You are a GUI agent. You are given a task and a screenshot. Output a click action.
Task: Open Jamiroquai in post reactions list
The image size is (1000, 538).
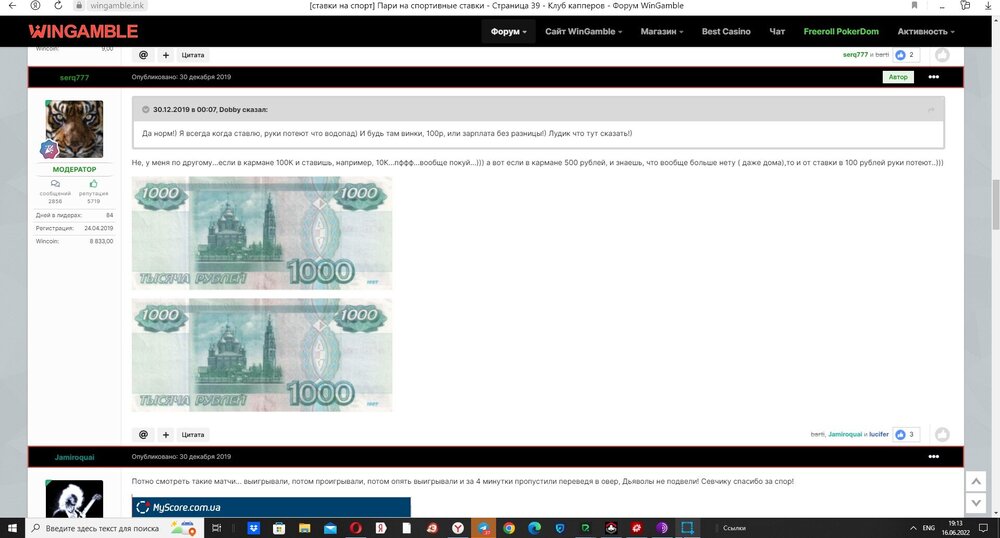(845, 434)
